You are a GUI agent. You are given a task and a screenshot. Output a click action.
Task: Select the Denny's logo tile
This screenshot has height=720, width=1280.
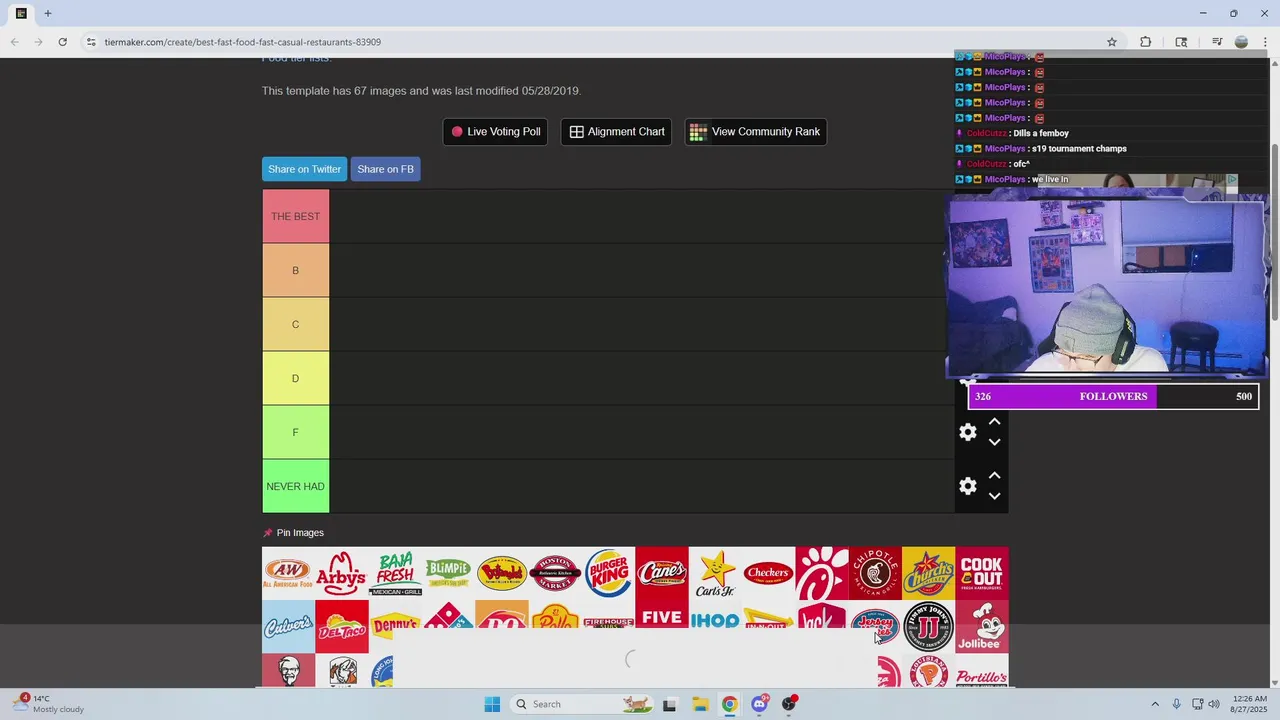pos(395,622)
